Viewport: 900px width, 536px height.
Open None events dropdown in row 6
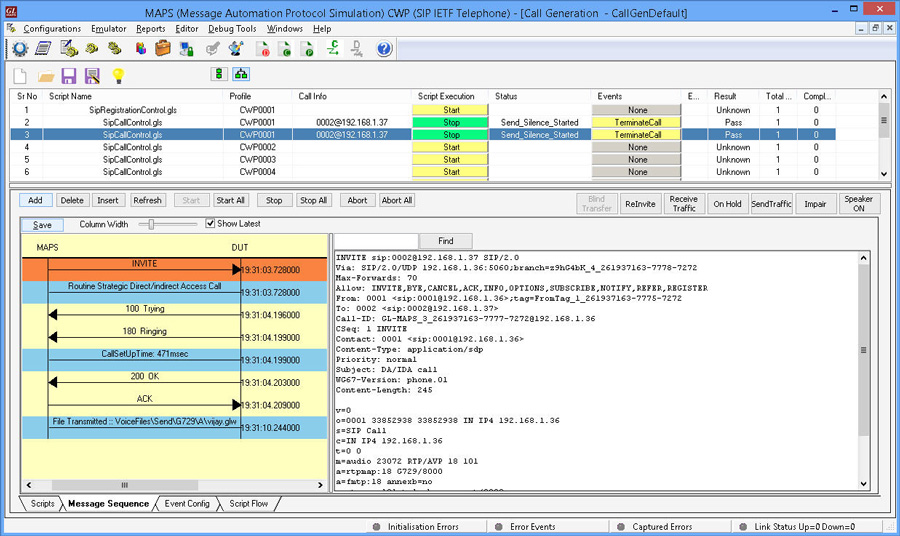point(637,172)
